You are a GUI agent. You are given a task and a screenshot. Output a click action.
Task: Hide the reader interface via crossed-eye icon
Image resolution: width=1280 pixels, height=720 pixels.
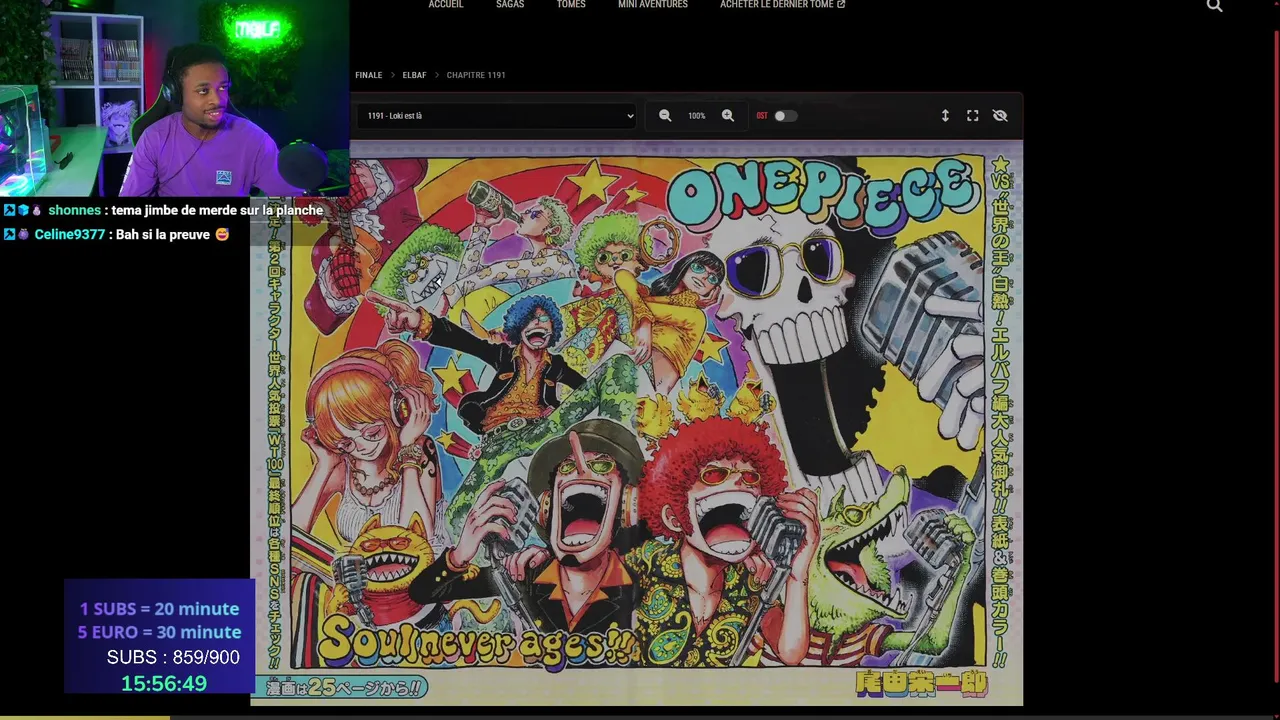click(x=1000, y=116)
